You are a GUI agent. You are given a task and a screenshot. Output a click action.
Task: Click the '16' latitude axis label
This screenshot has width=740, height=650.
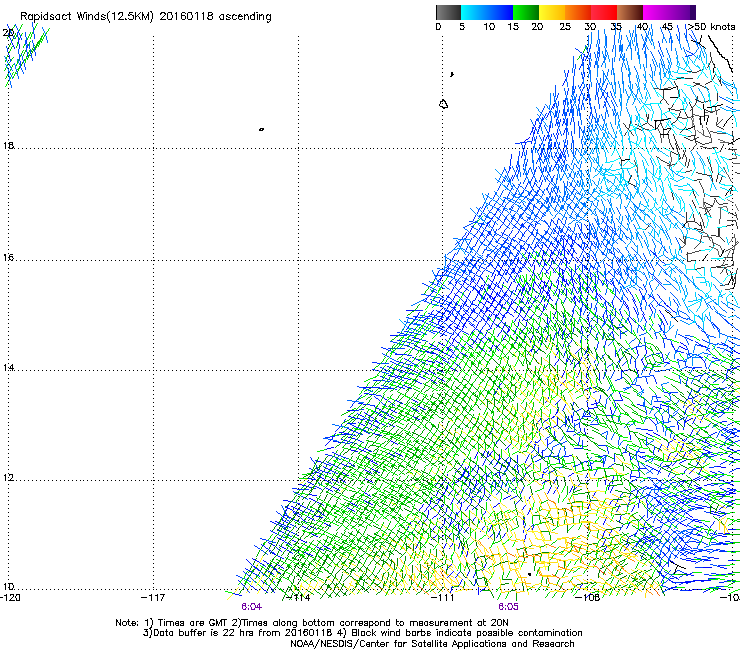(8, 258)
